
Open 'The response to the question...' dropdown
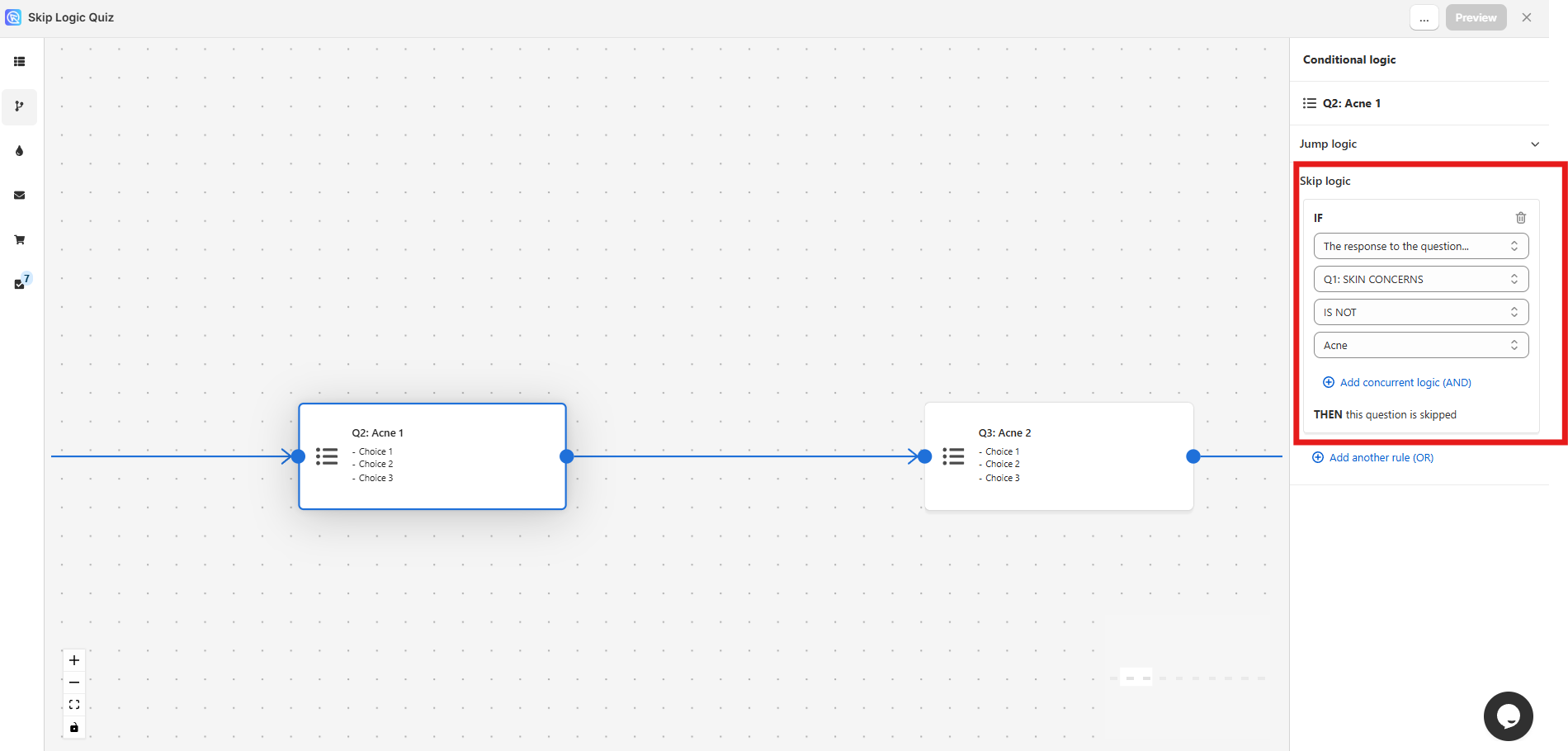coord(1421,246)
